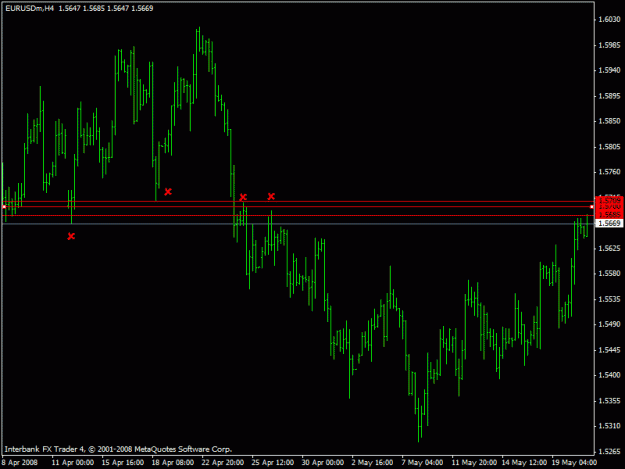Click the 1.5805 price axis label

coord(609,147)
